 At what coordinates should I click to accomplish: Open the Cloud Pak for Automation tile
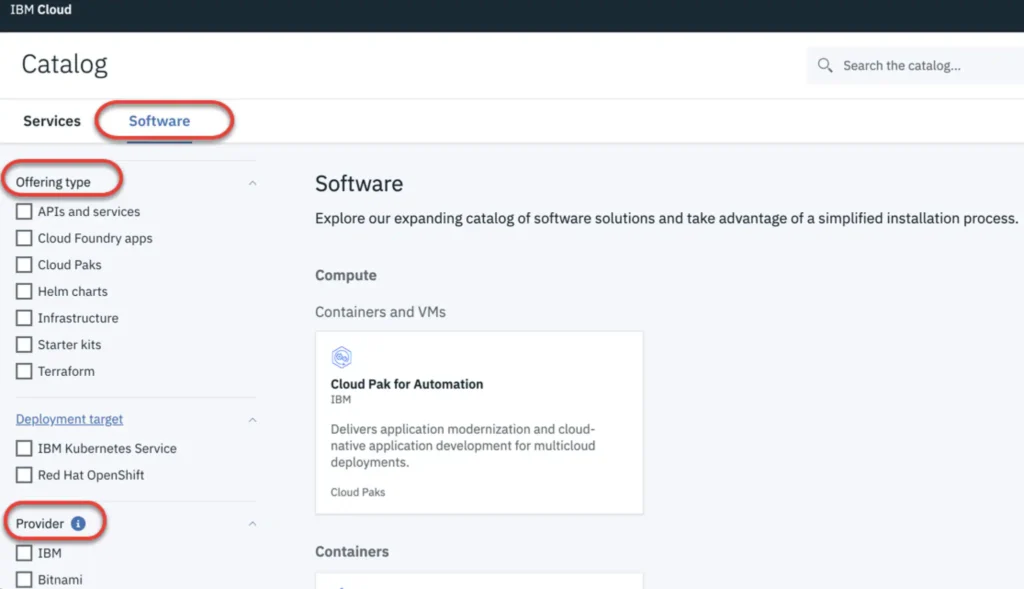point(478,422)
